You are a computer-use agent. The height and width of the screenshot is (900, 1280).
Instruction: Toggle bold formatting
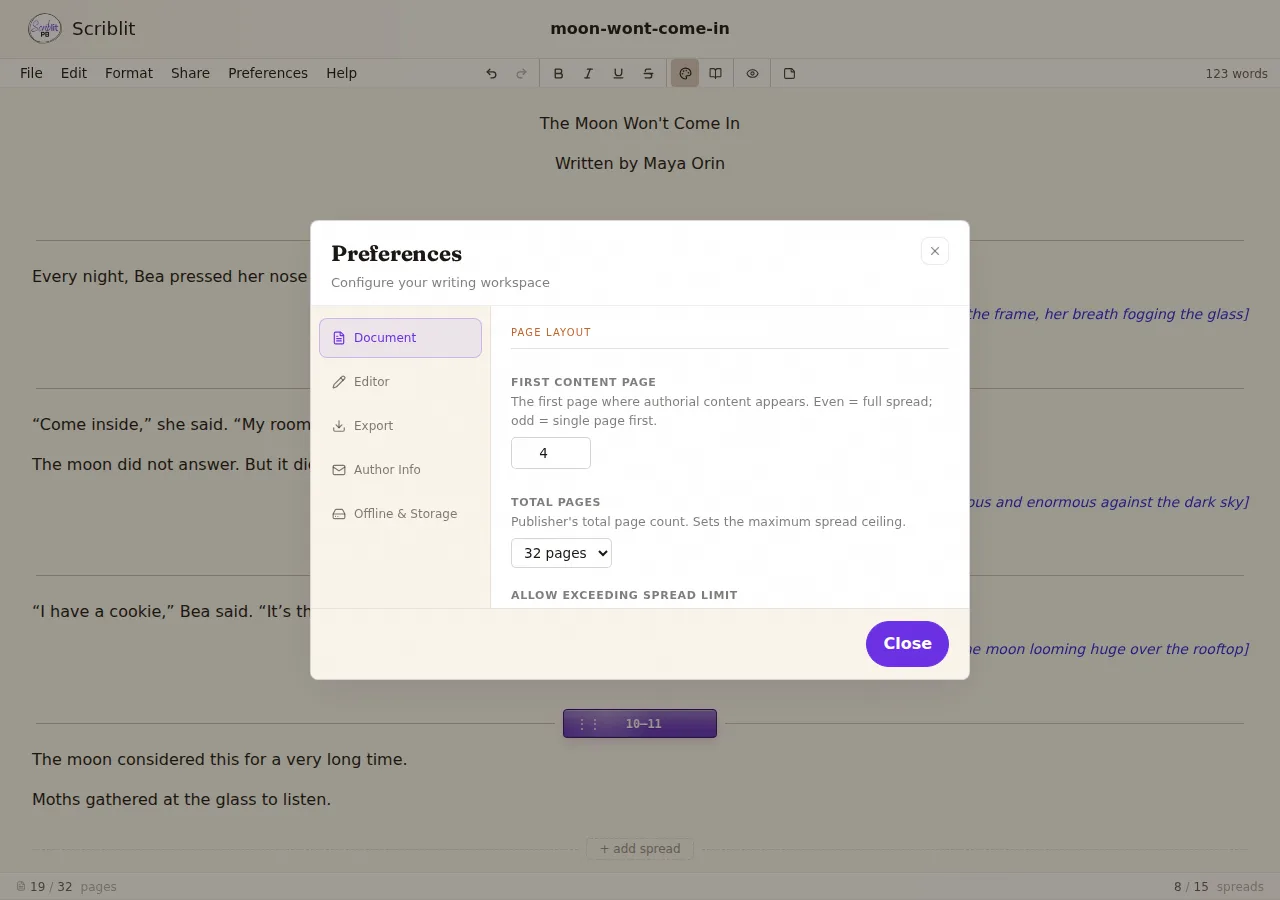coord(558,73)
